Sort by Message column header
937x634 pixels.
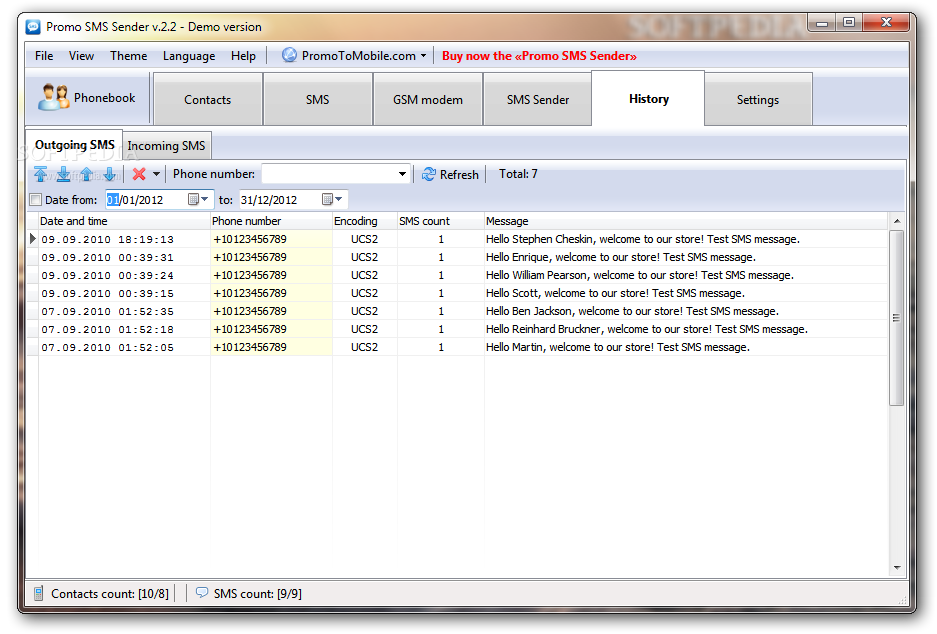[685, 221]
